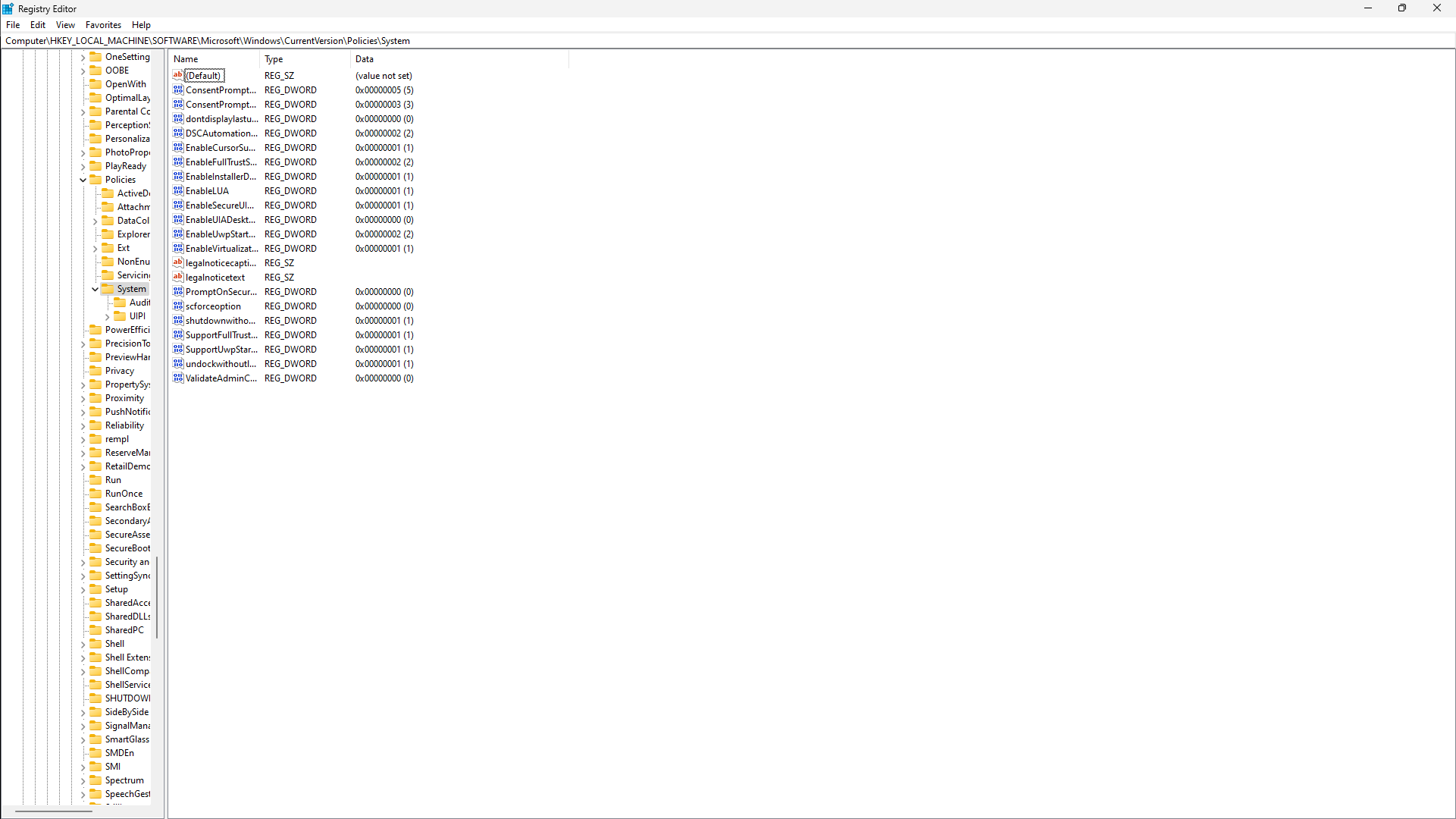
Task: Select the Explorer folder icon in tree
Action: click(108, 234)
